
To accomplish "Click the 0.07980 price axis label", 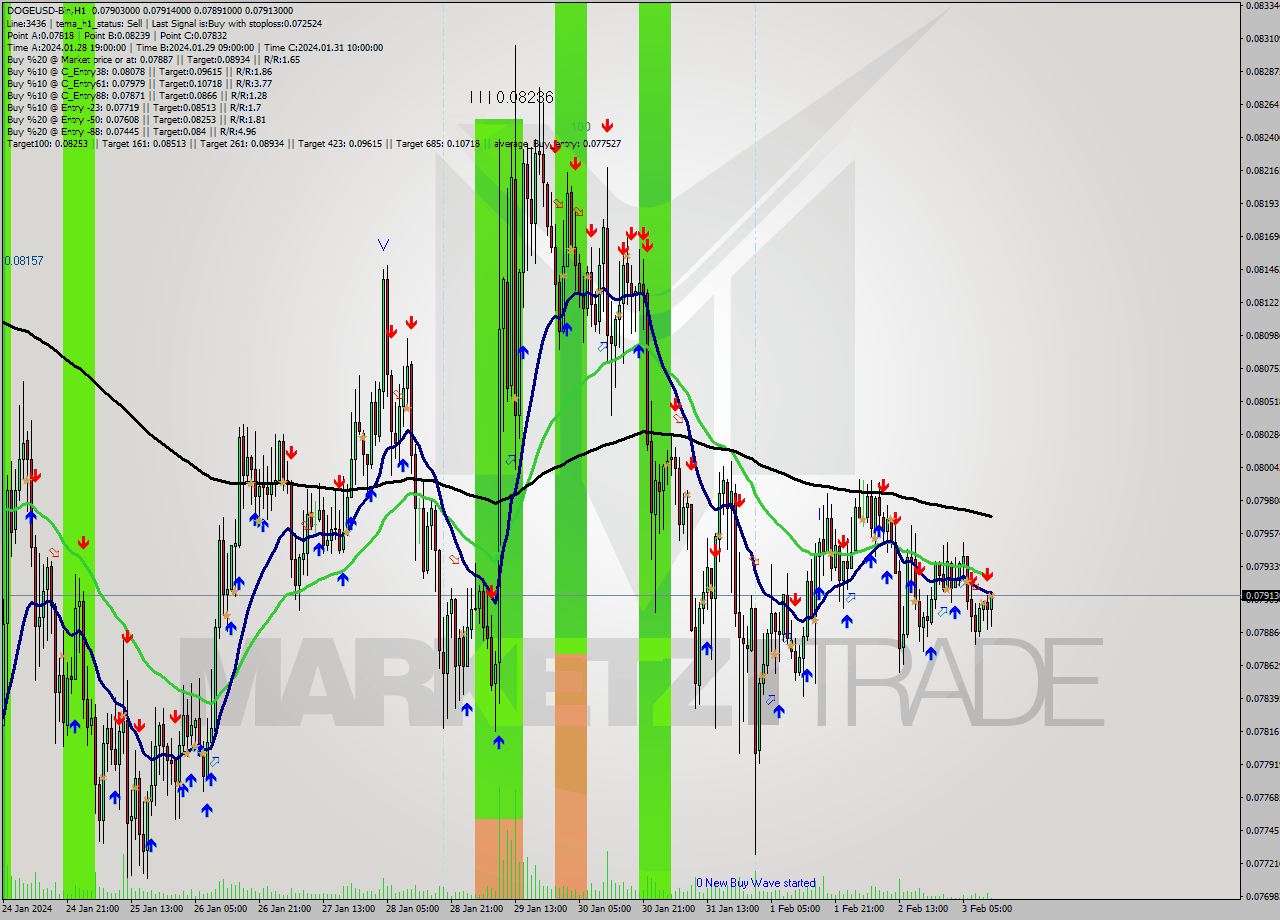I will pyautogui.click(x=1262, y=500).
